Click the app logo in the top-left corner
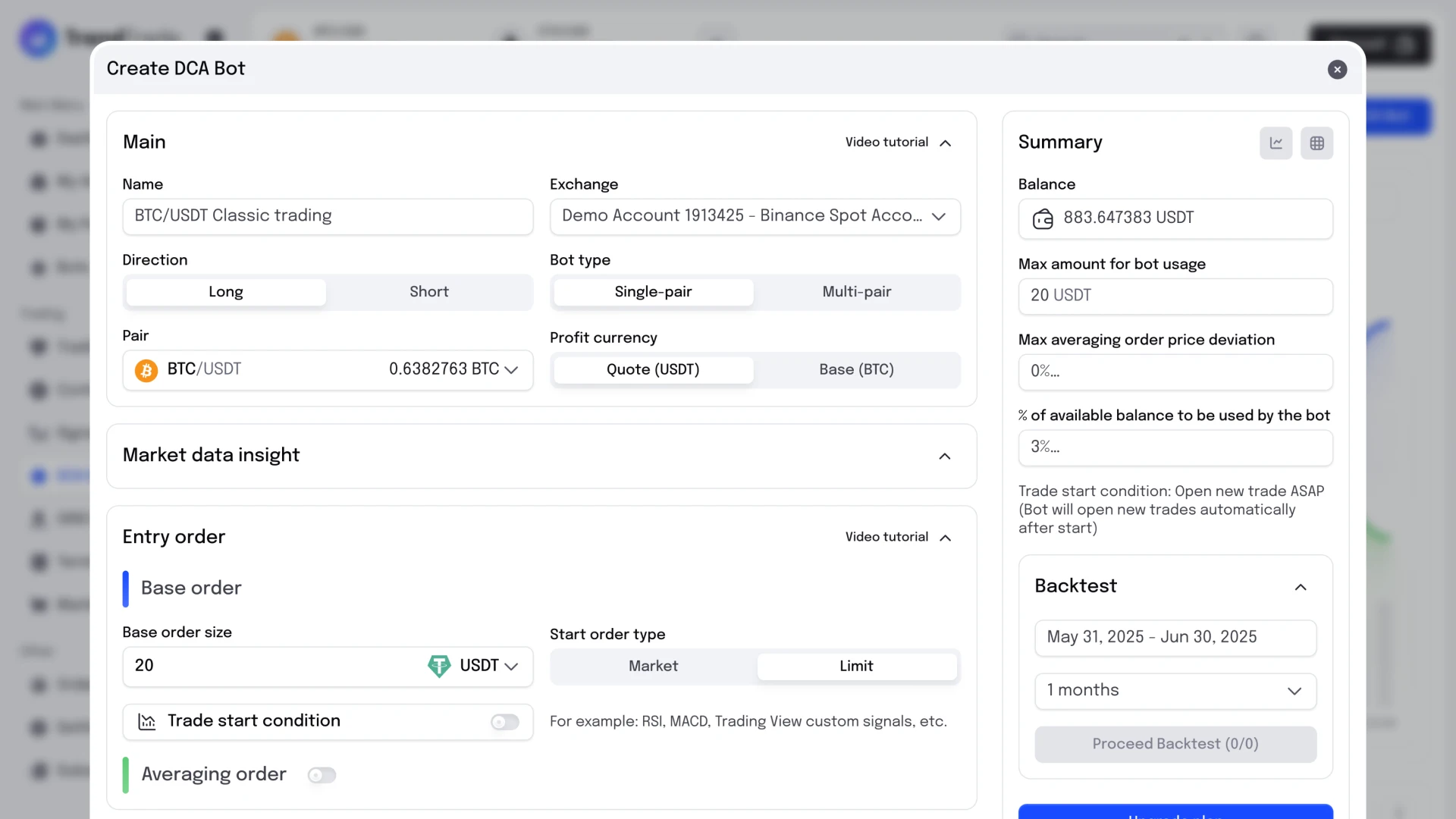 click(38, 38)
